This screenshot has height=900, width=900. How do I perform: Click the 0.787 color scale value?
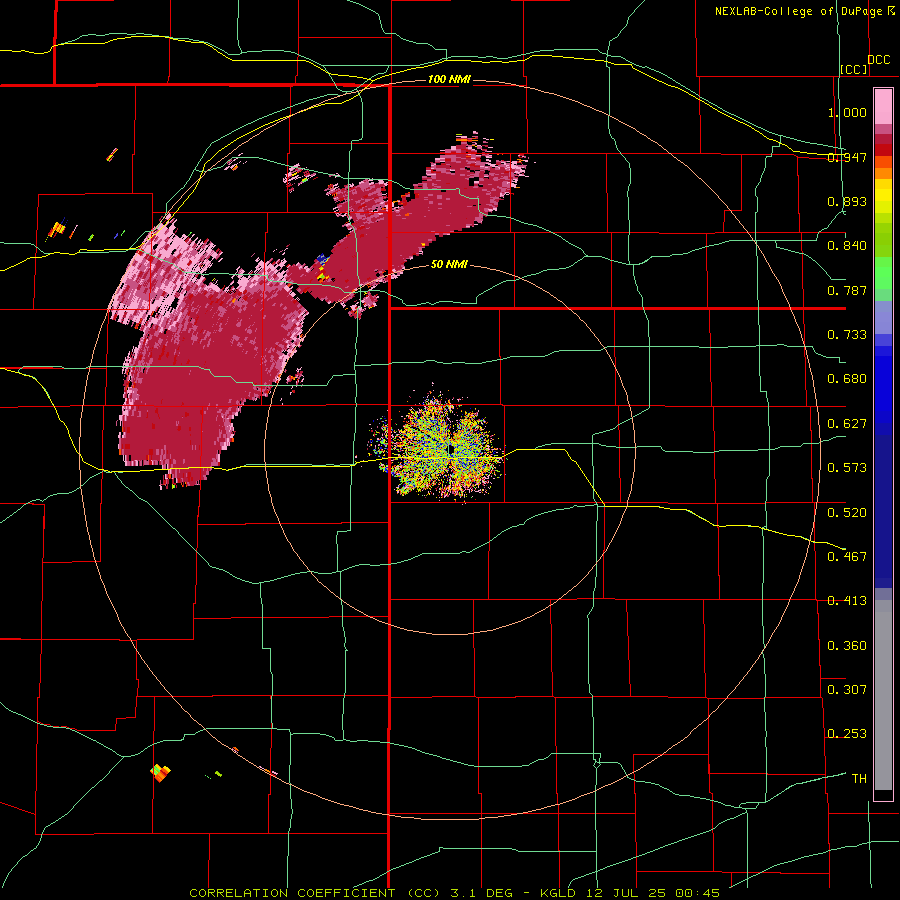pos(847,290)
